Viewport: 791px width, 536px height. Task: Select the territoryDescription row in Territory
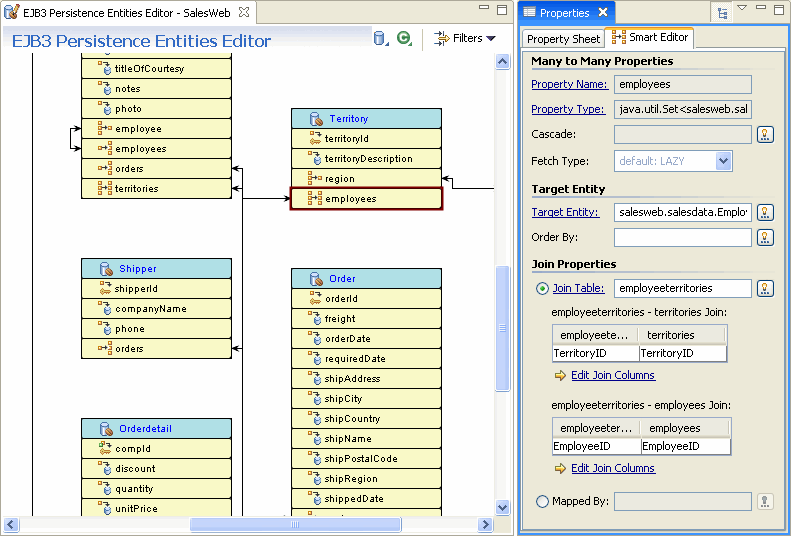coord(366,158)
